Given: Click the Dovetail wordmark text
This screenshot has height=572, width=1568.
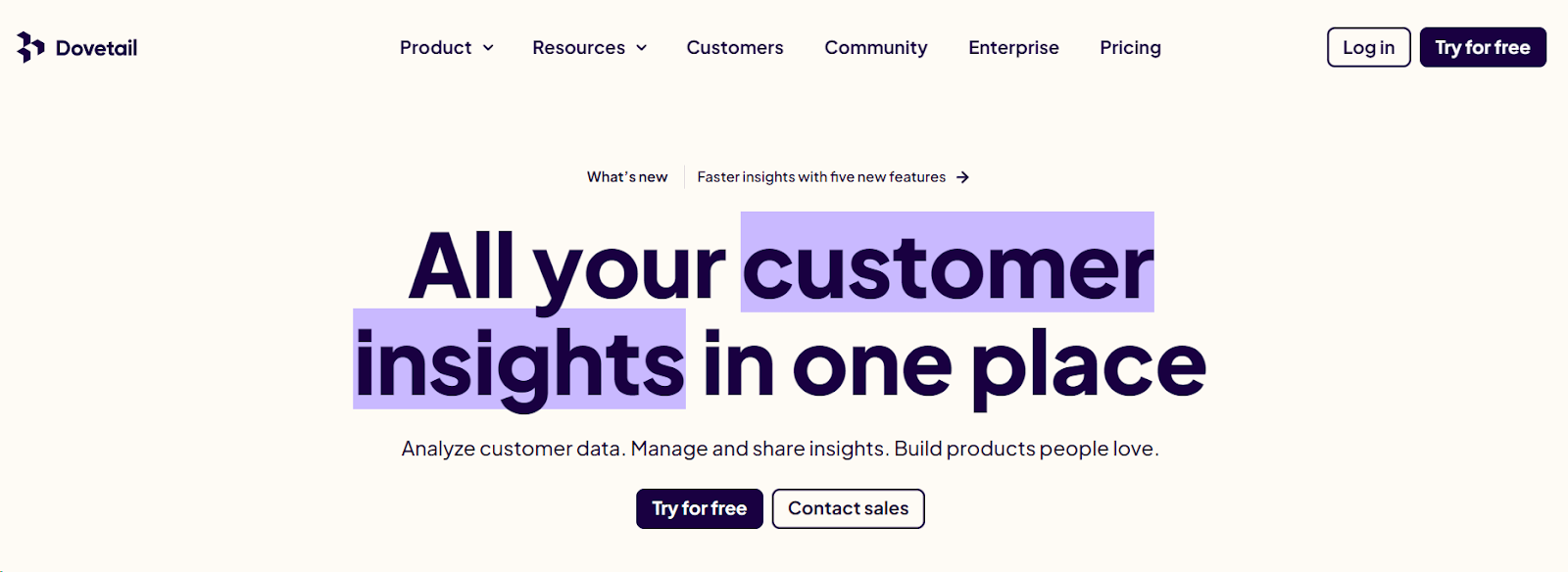Looking at the screenshot, I should 96,47.
